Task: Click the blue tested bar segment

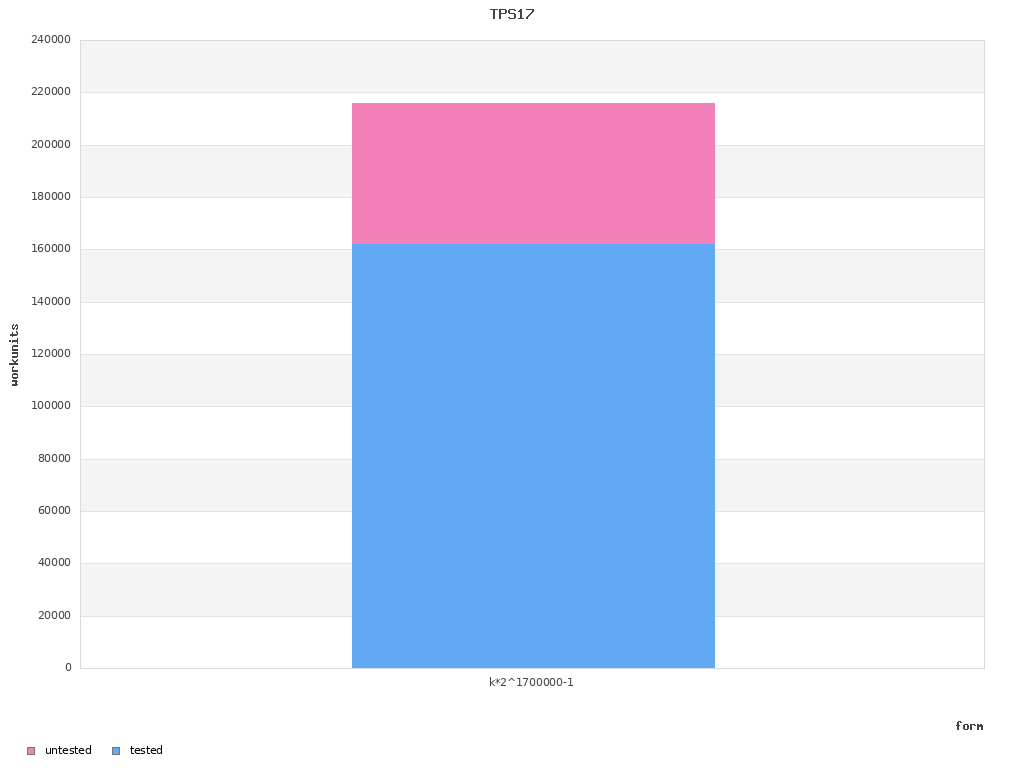Action: coord(533,456)
